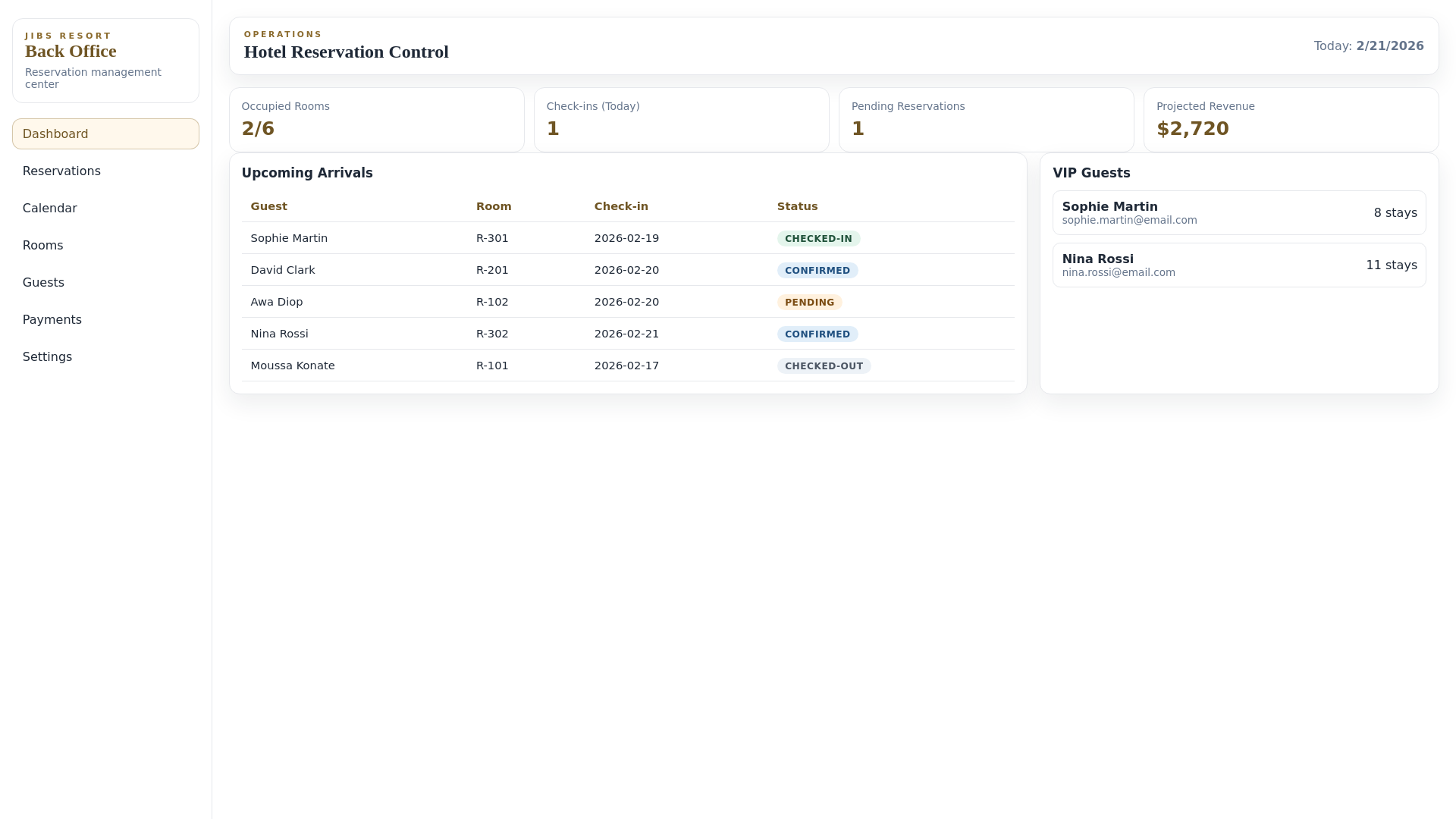Click nina.rossi@email.com address
The height and width of the screenshot is (819, 1456).
1119,273
